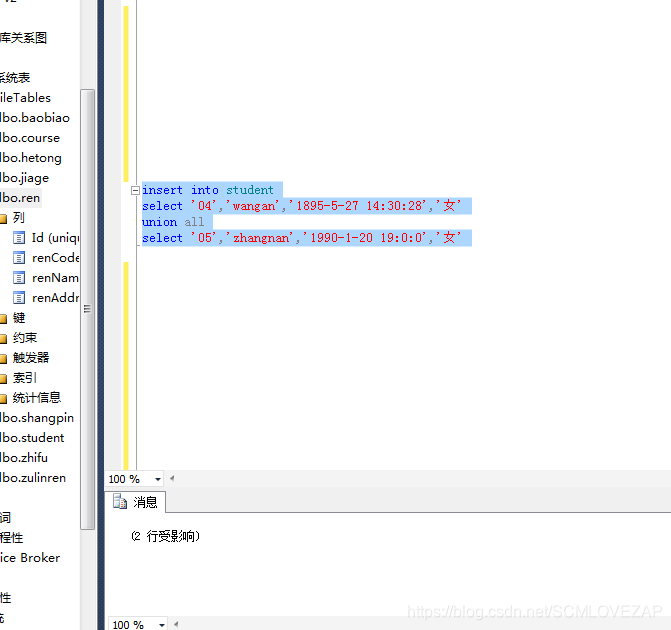Select the 统计信息 folder label
671x630 pixels.
coord(37,398)
